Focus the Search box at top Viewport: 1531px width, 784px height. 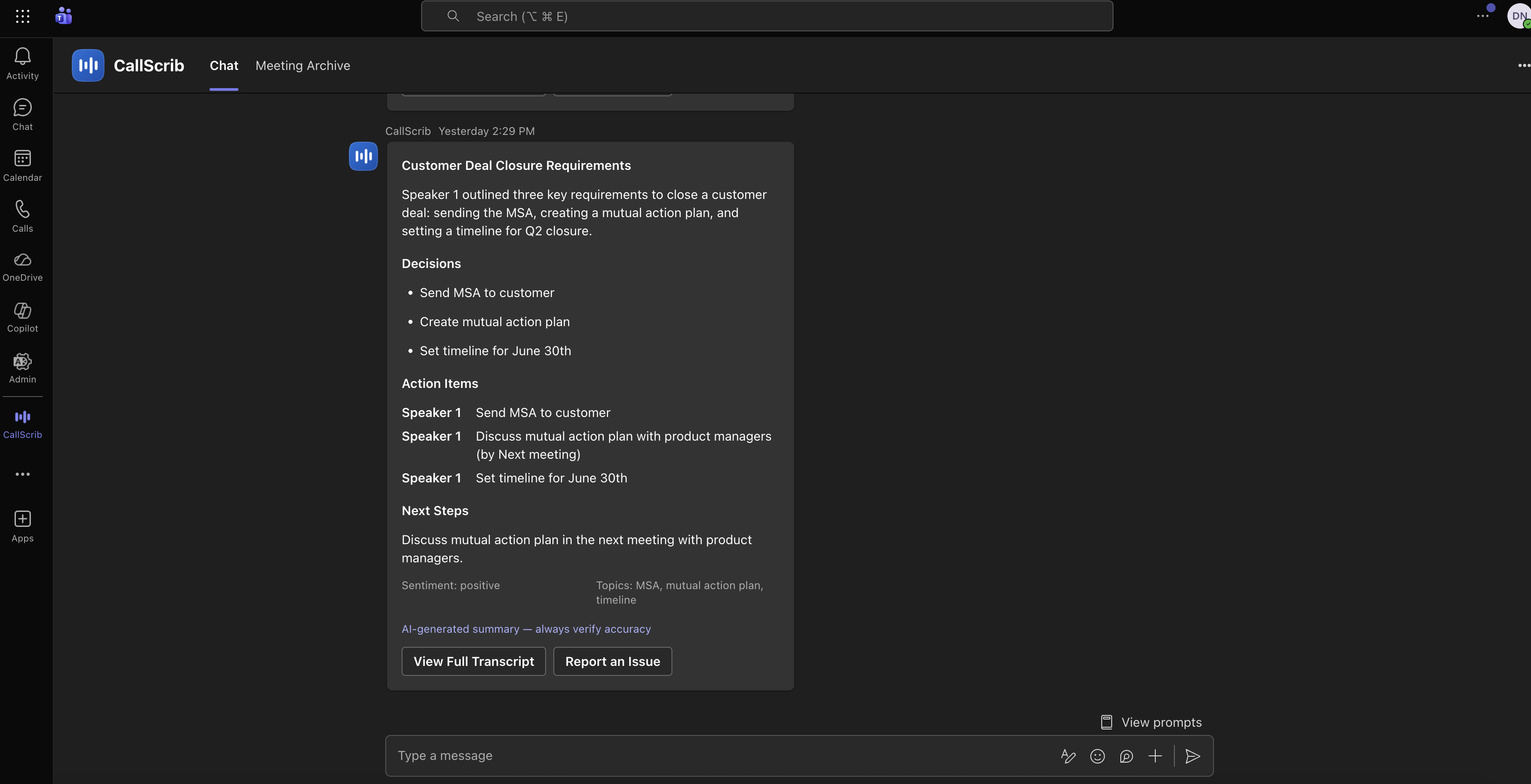point(767,16)
